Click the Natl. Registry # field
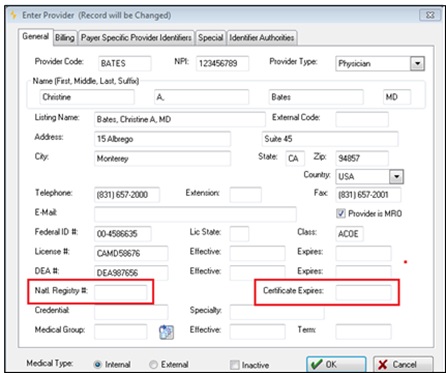The height and width of the screenshot is (373, 446). pos(120,292)
